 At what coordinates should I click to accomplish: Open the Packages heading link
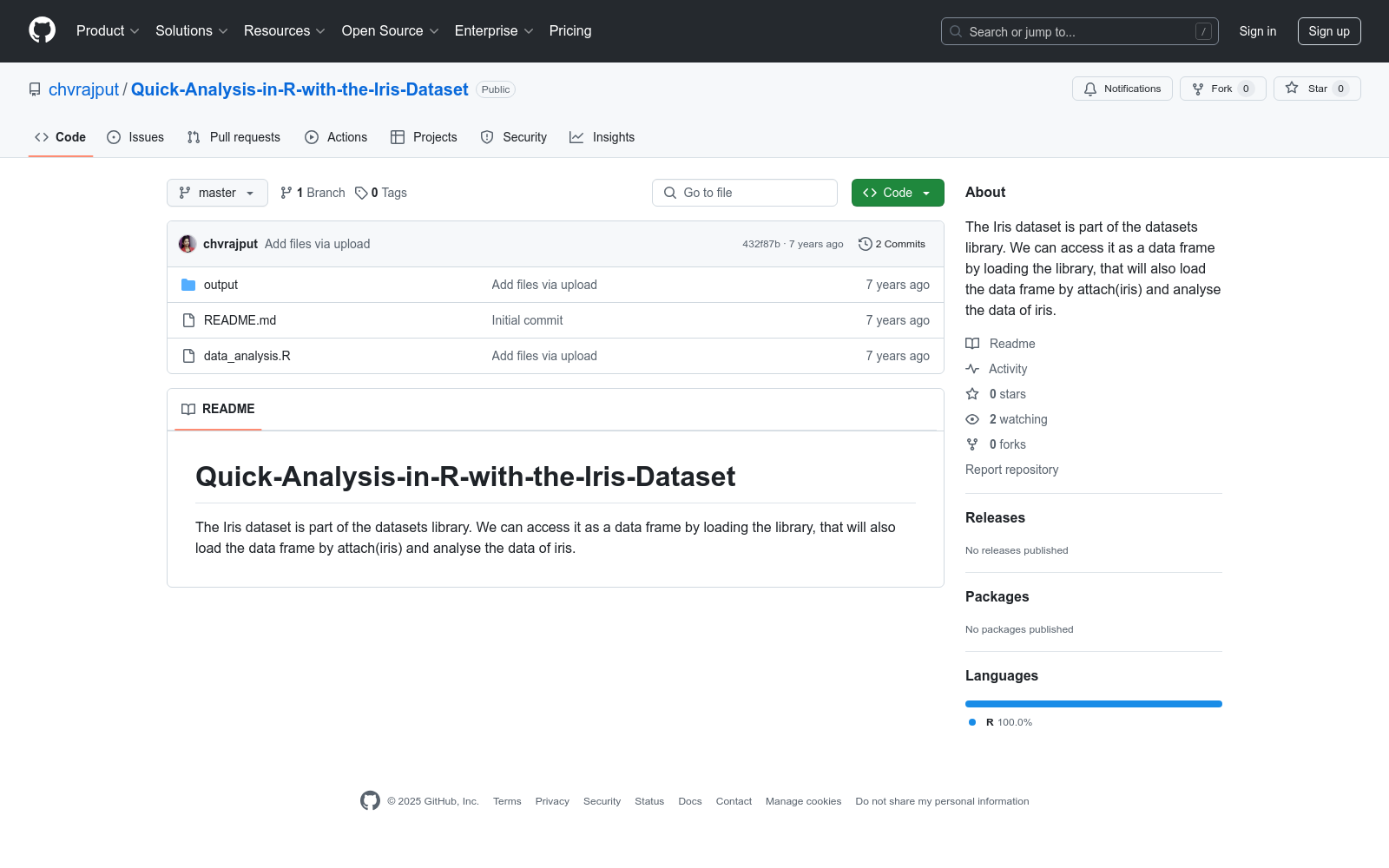(x=997, y=596)
